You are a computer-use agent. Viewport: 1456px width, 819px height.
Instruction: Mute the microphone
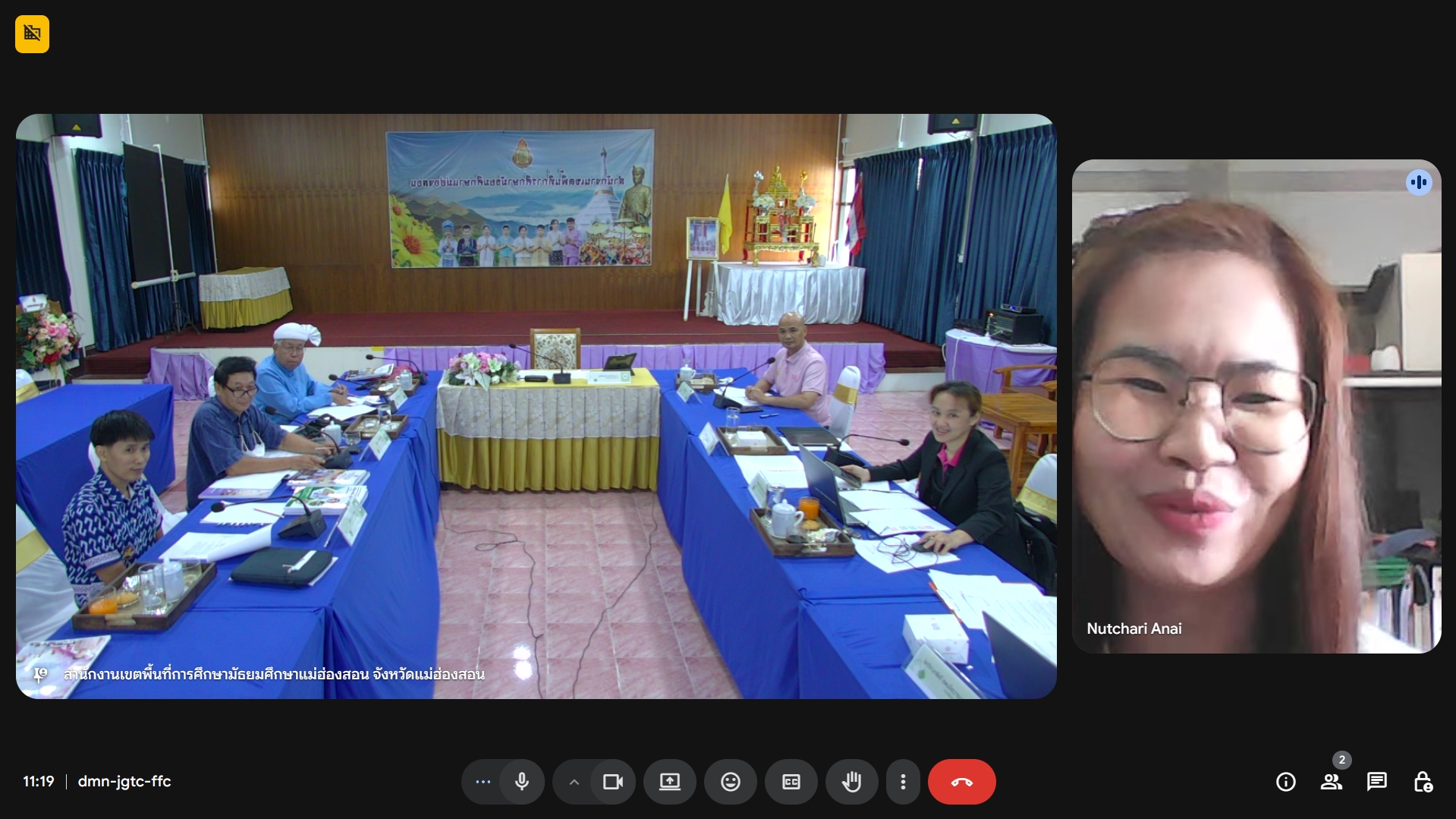pyautogui.click(x=522, y=782)
